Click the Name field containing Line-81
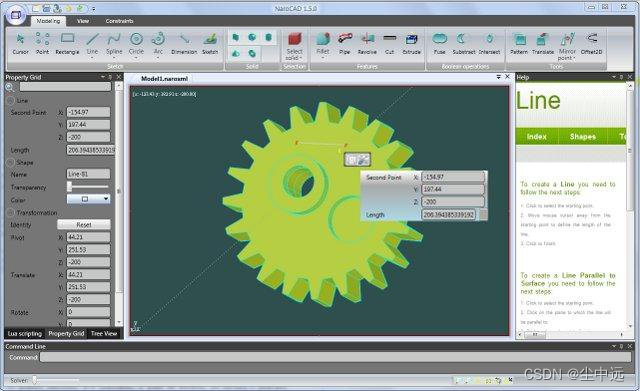This screenshot has height=391, width=640. [88, 174]
